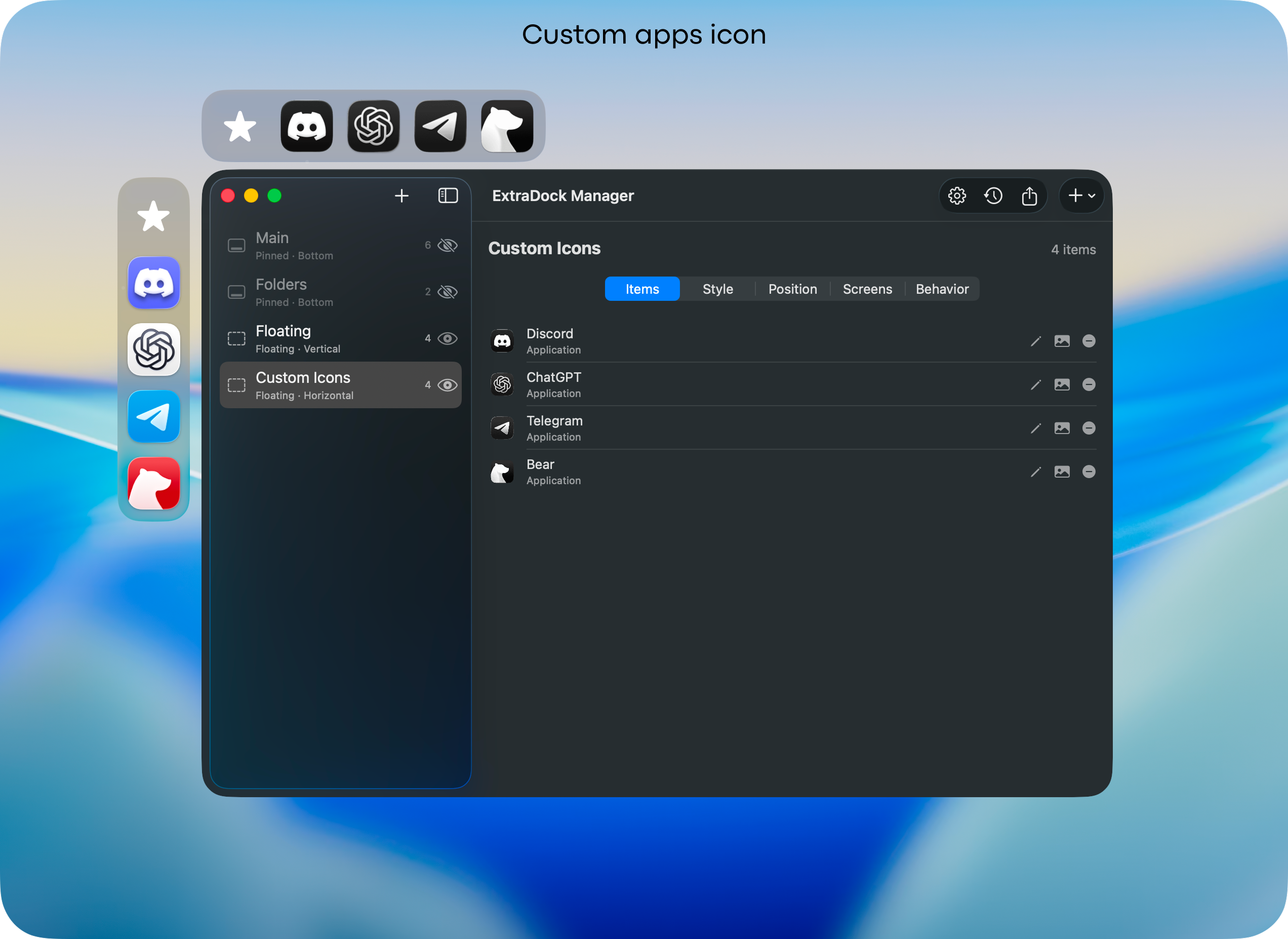The image size is (1288, 939).
Task: Click the Bear thumbnail in items list
Action: pyautogui.click(x=502, y=472)
